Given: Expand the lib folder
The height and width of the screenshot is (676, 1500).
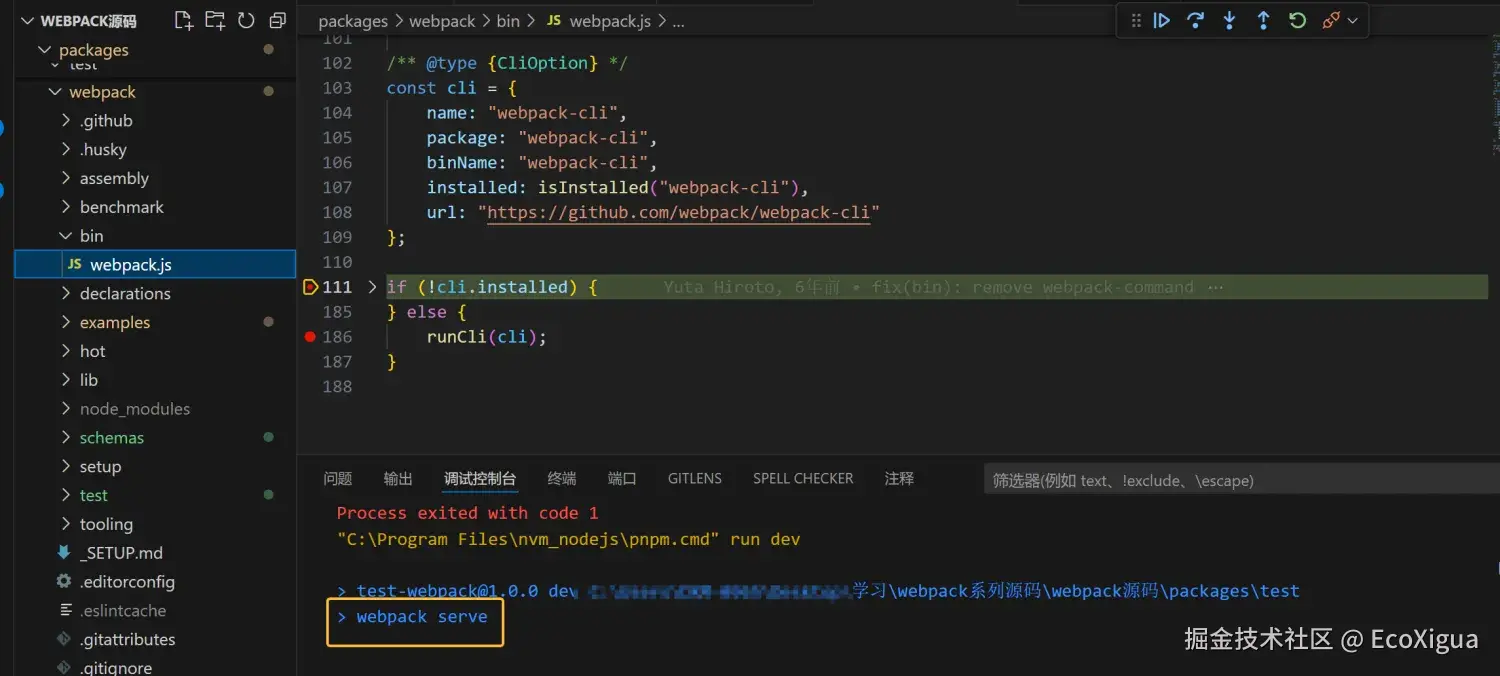Looking at the screenshot, I should tap(66, 380).
